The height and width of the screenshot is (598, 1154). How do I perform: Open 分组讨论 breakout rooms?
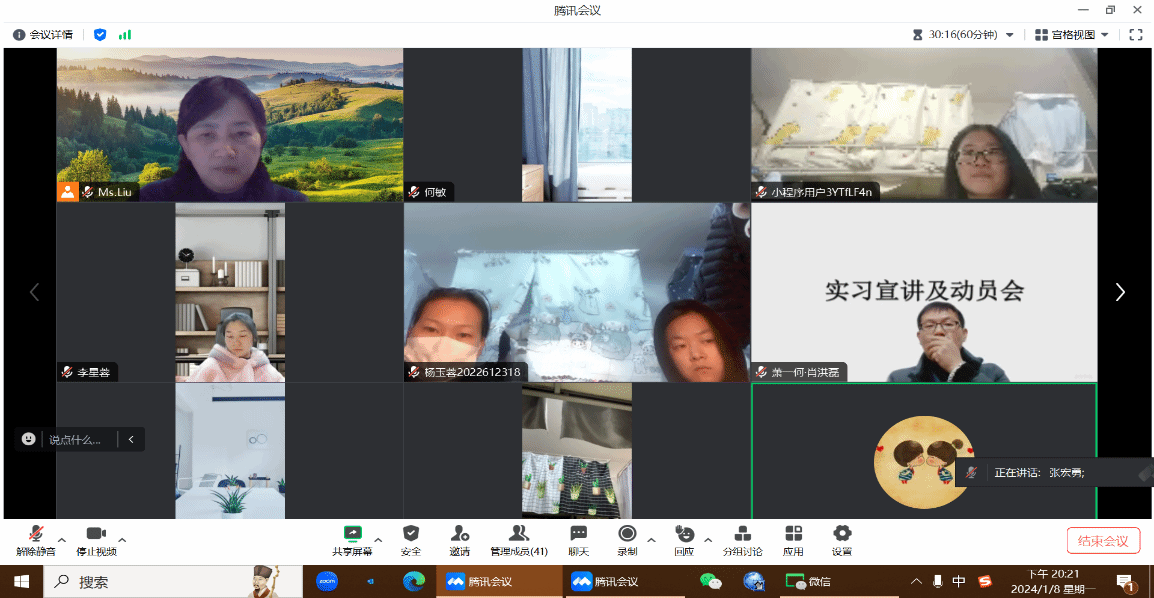point(742,540)
